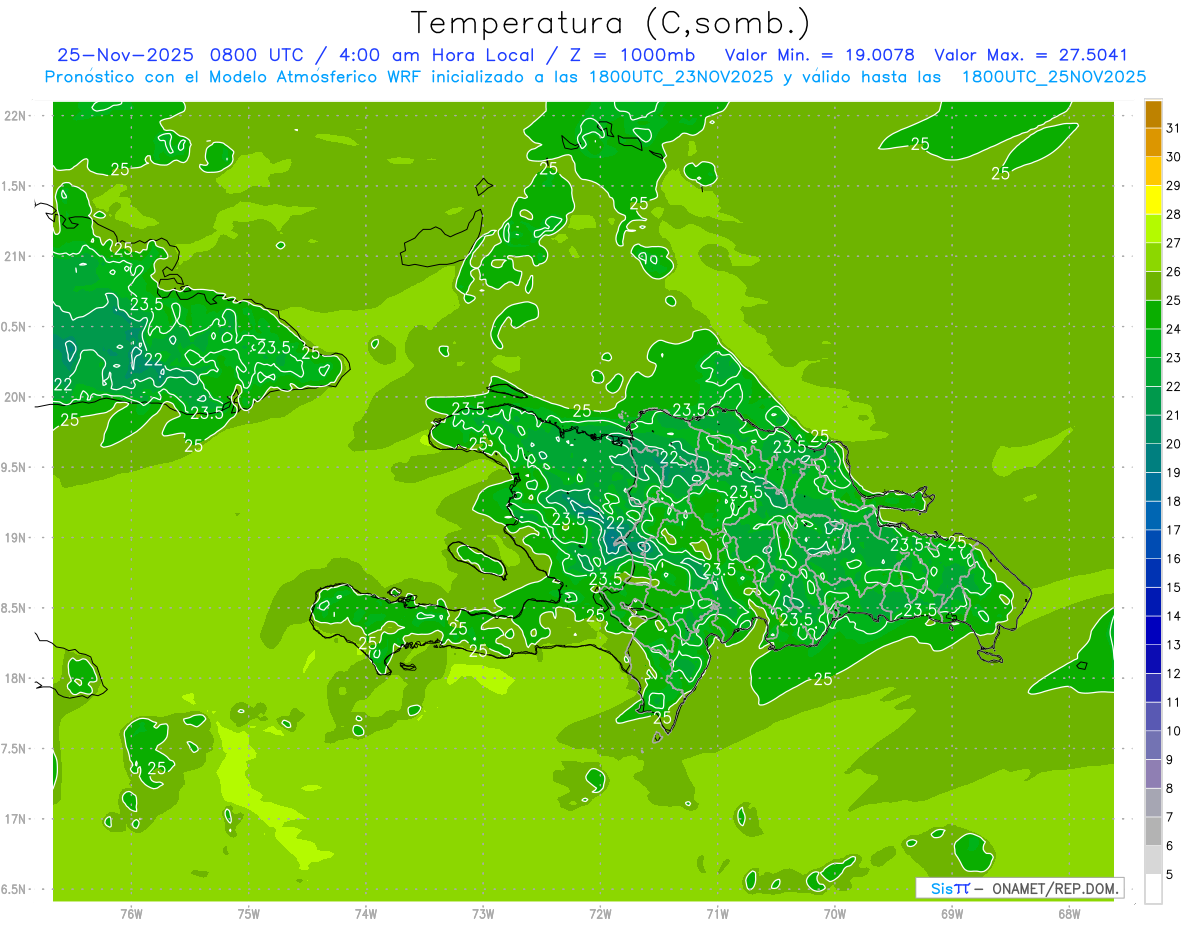Click the '76W' longitude axis label
1200x927 pixels.
click(x=131, y=913)
